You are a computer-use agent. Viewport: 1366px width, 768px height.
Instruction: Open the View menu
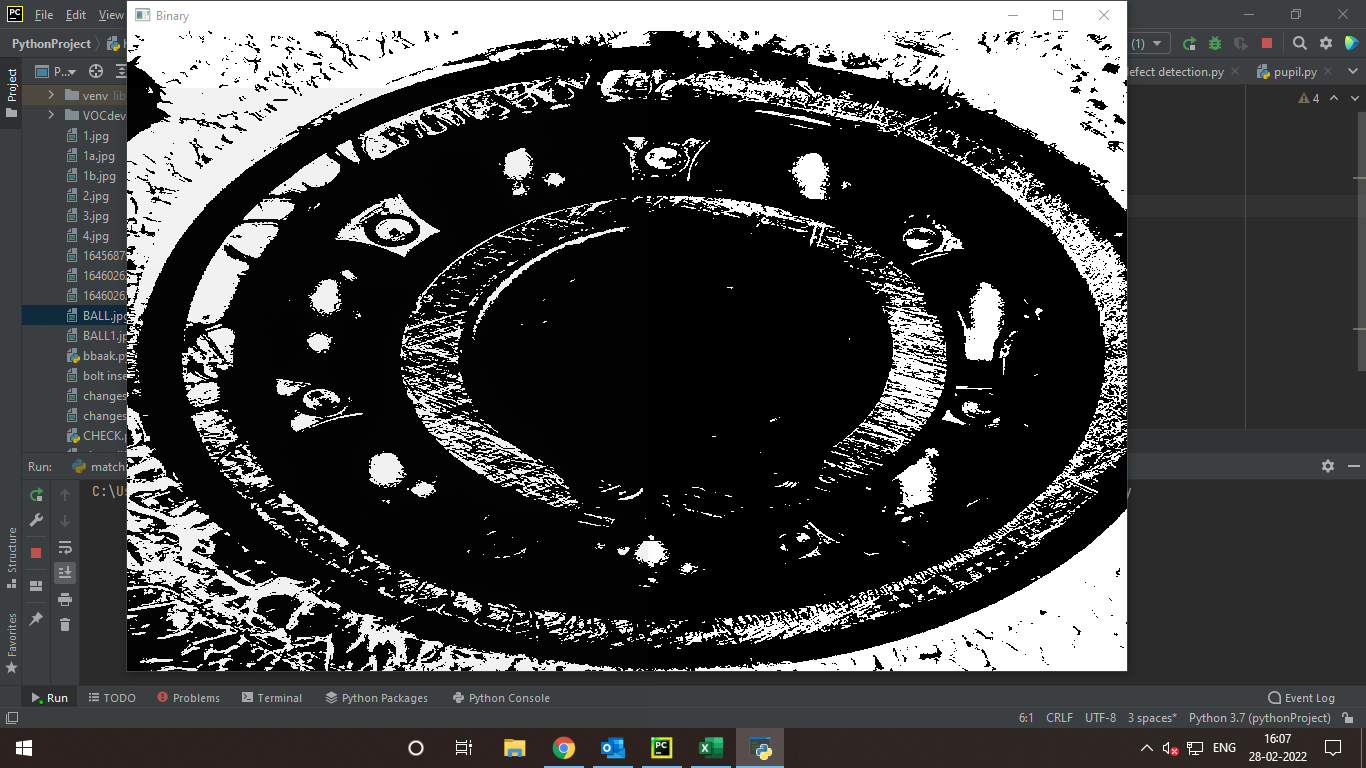111,15
